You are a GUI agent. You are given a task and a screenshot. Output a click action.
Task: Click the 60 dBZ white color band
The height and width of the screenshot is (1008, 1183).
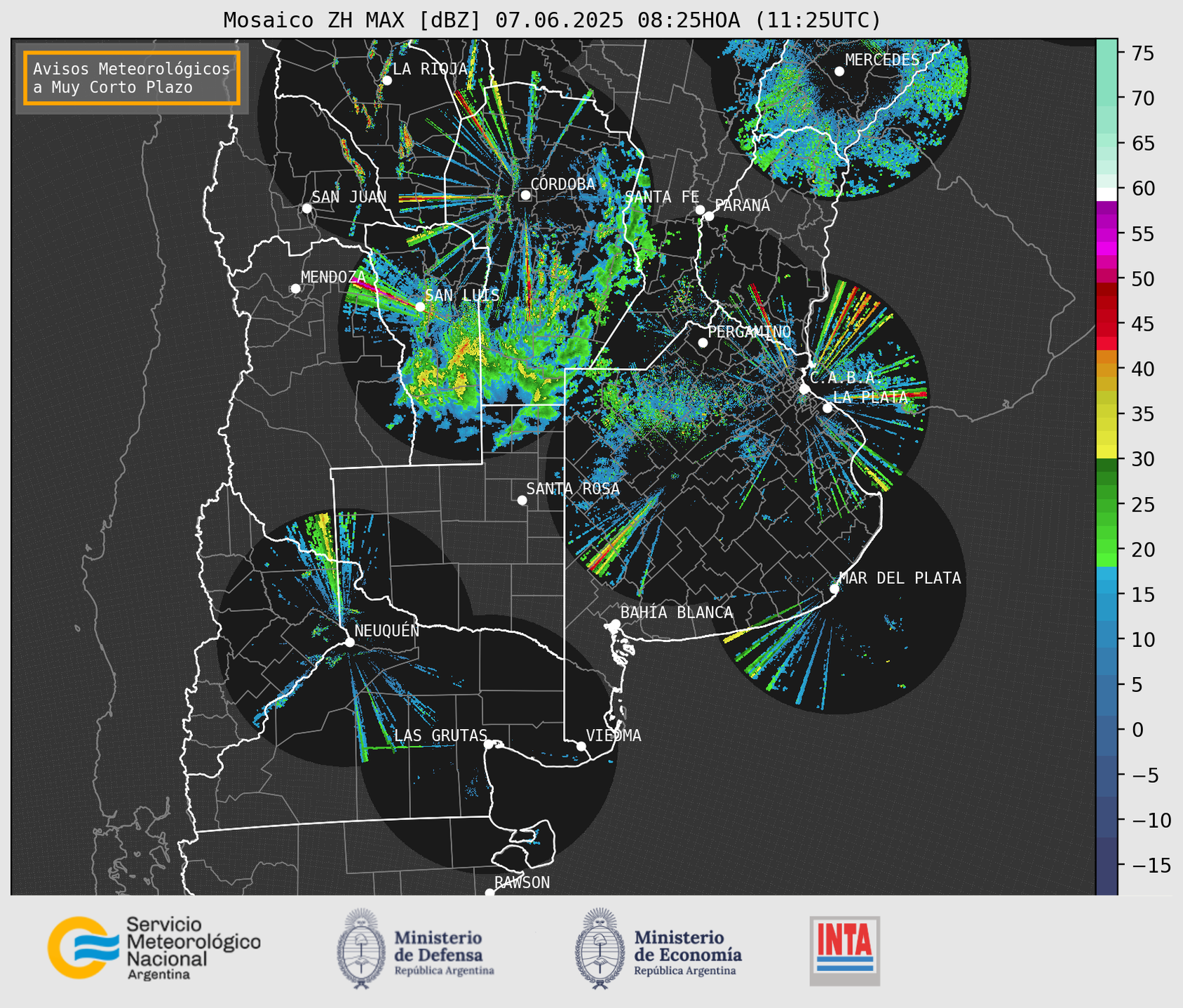coord(1107,194)
